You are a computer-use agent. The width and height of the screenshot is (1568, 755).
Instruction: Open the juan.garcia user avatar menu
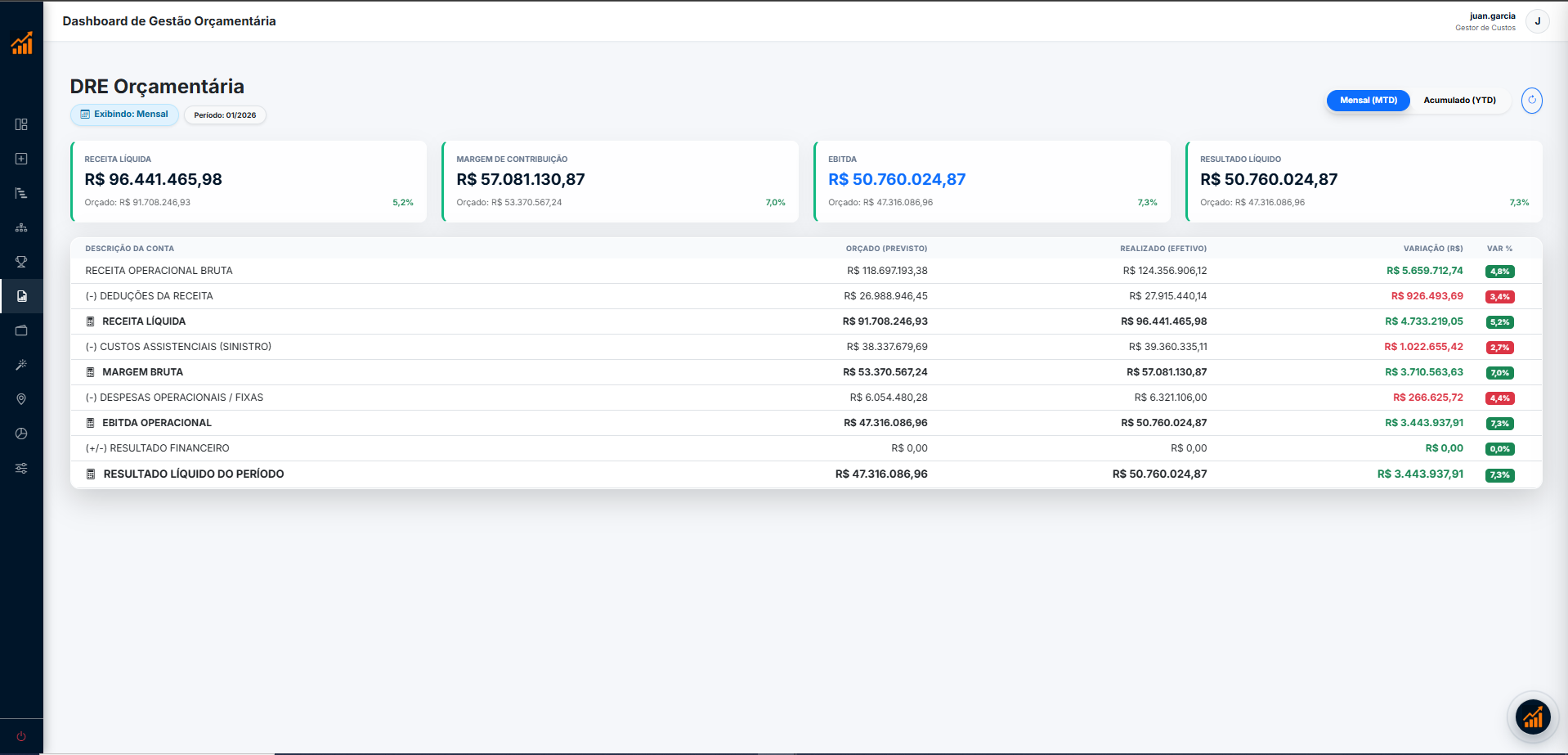1537,21
